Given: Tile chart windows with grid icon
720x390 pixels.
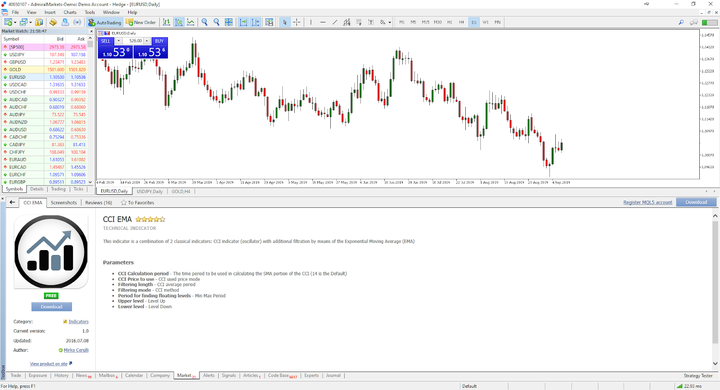Looking at the screenshot, I should click(228, 22).
